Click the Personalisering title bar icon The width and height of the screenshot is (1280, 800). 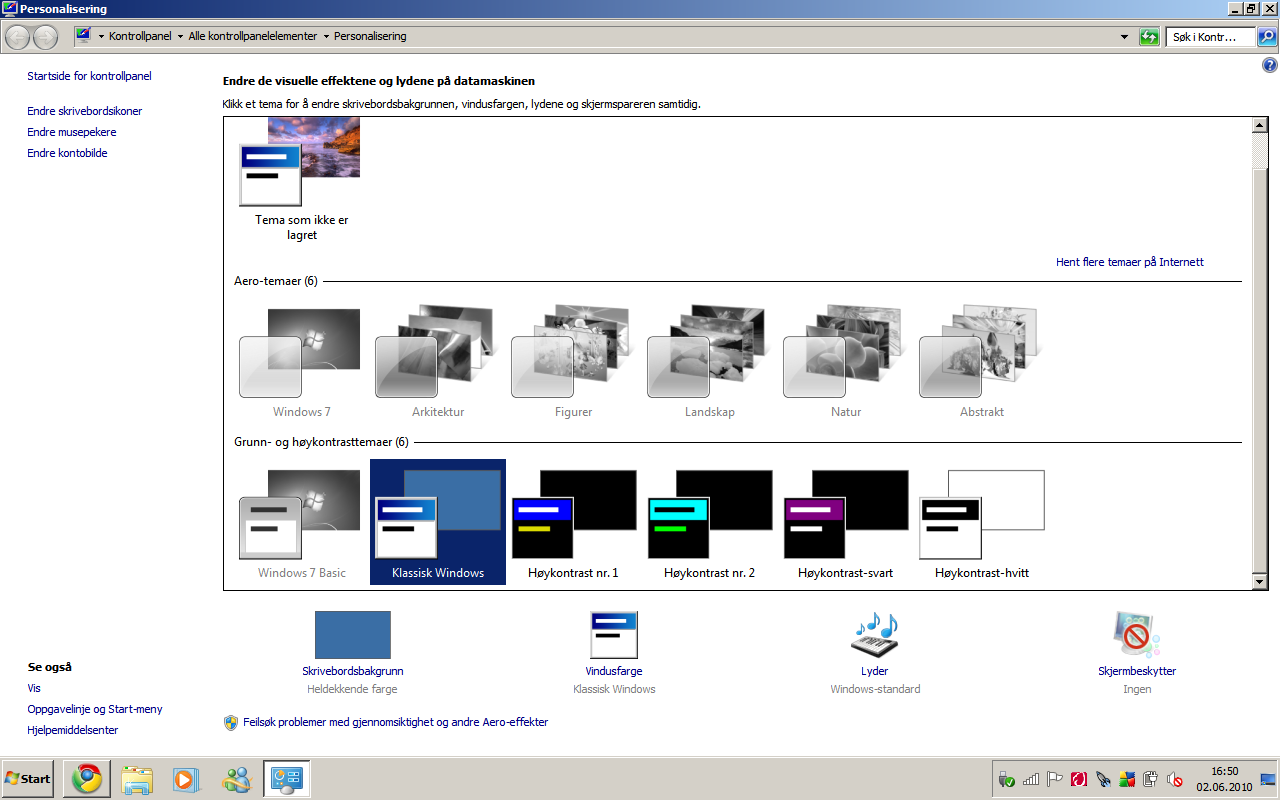[10, 9]
